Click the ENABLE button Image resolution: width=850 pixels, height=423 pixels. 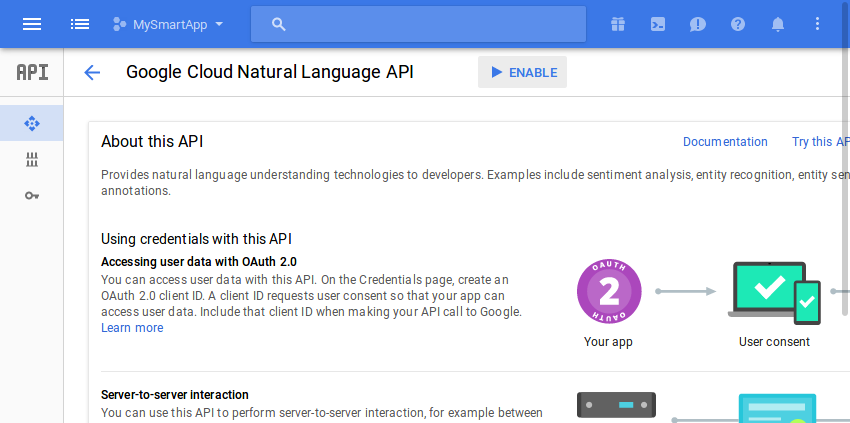523,72
